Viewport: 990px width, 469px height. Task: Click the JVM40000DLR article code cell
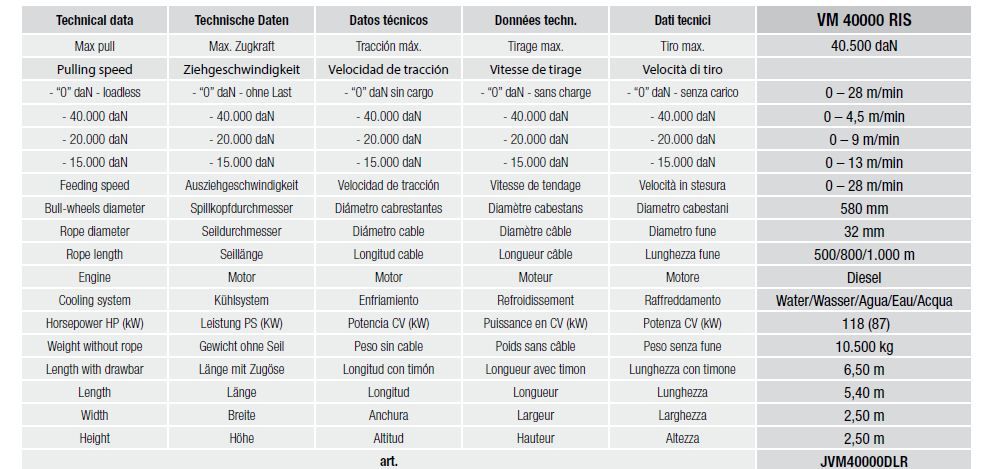[864, 460]
